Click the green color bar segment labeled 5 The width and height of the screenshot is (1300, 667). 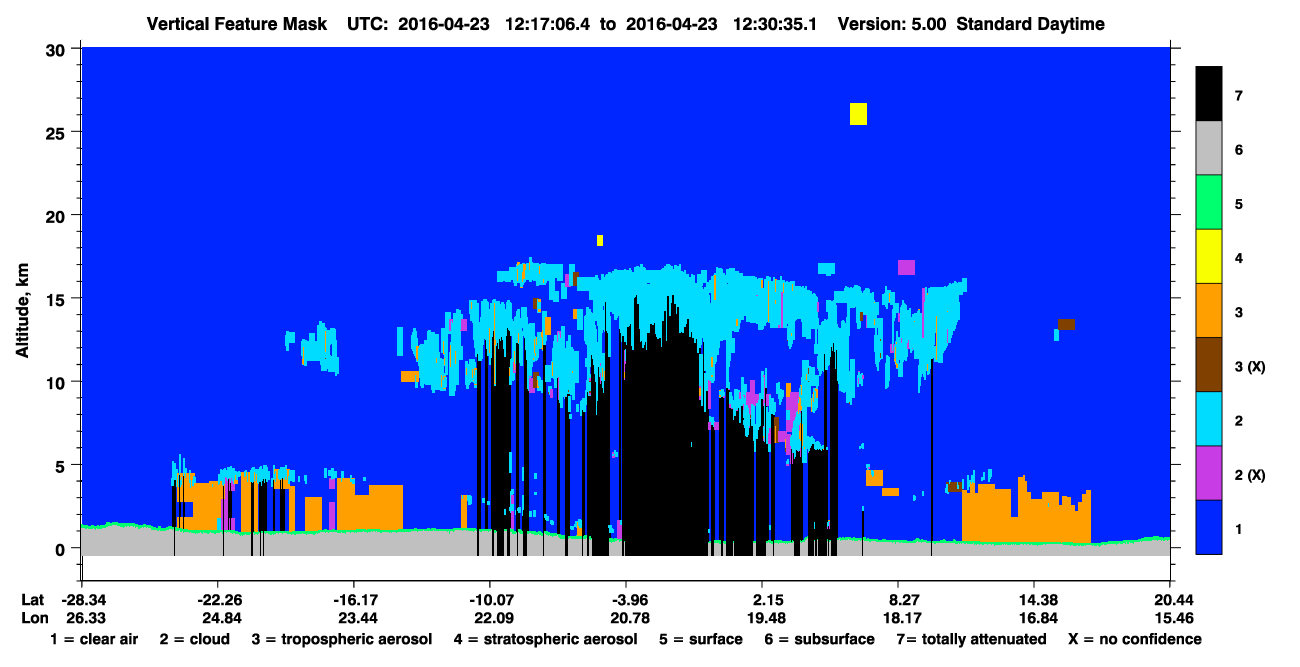(1209, 202)
